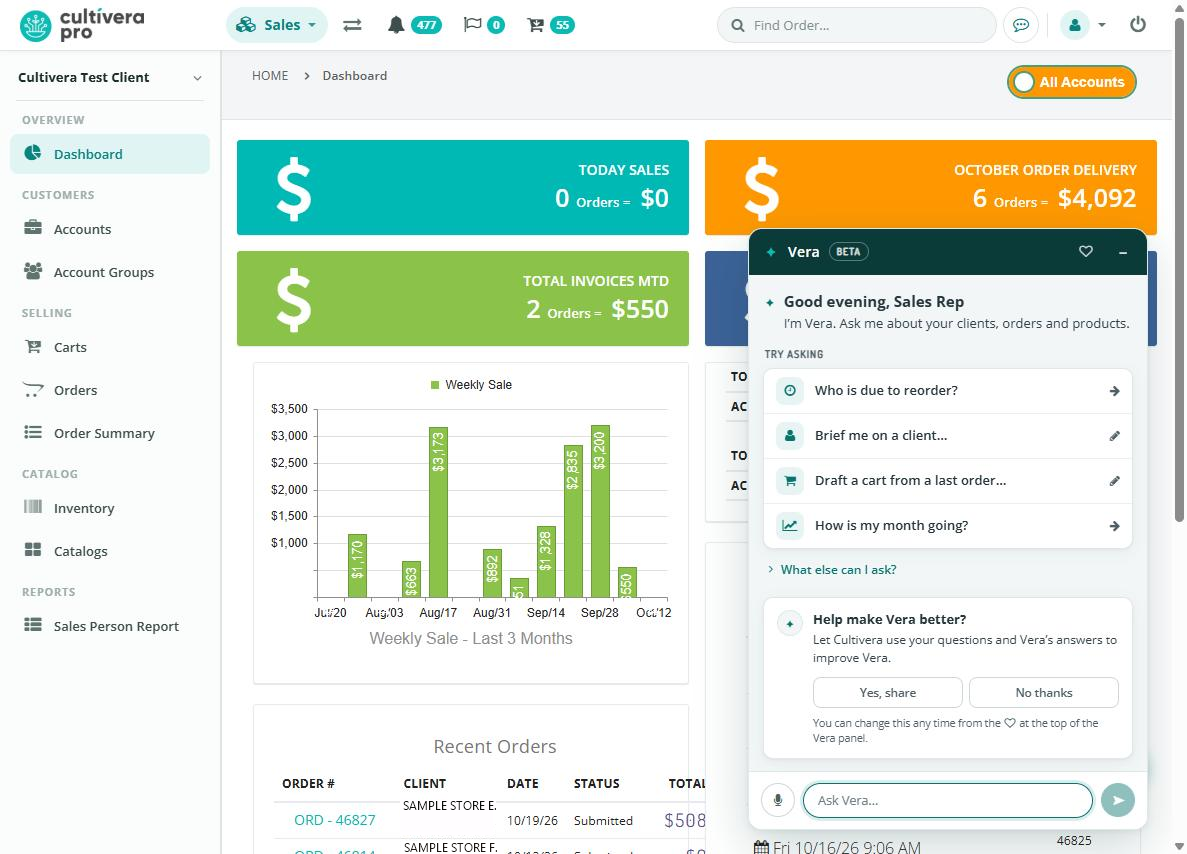Click the person icon beside Brief me on a client
Image resolution: width=1187 pixels, height=854 pixels.
(790, 435)
